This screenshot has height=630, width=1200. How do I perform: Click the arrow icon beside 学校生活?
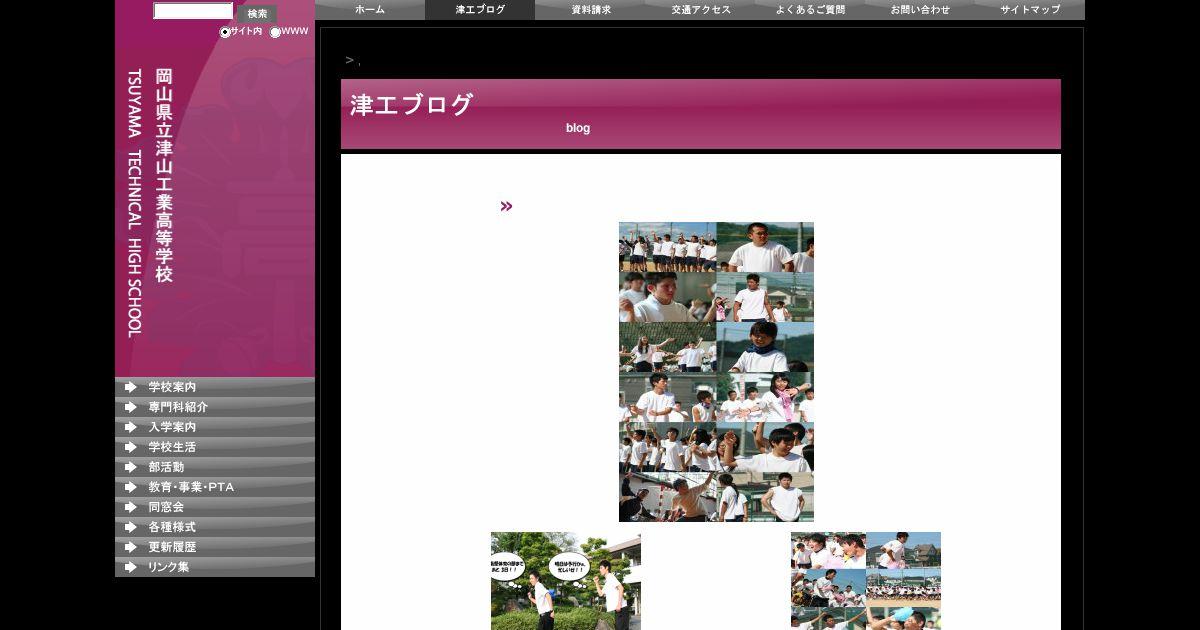[x=130, y=447]
